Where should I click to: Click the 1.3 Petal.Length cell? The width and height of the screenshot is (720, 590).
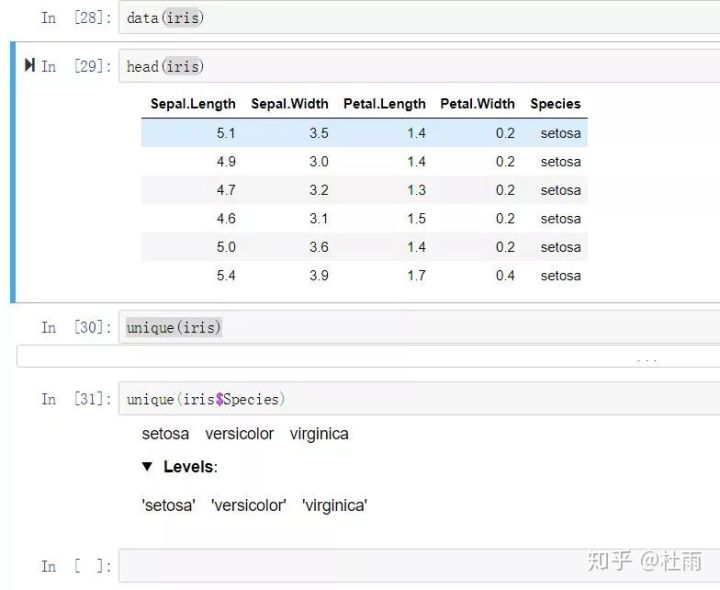tap(416, 190)
